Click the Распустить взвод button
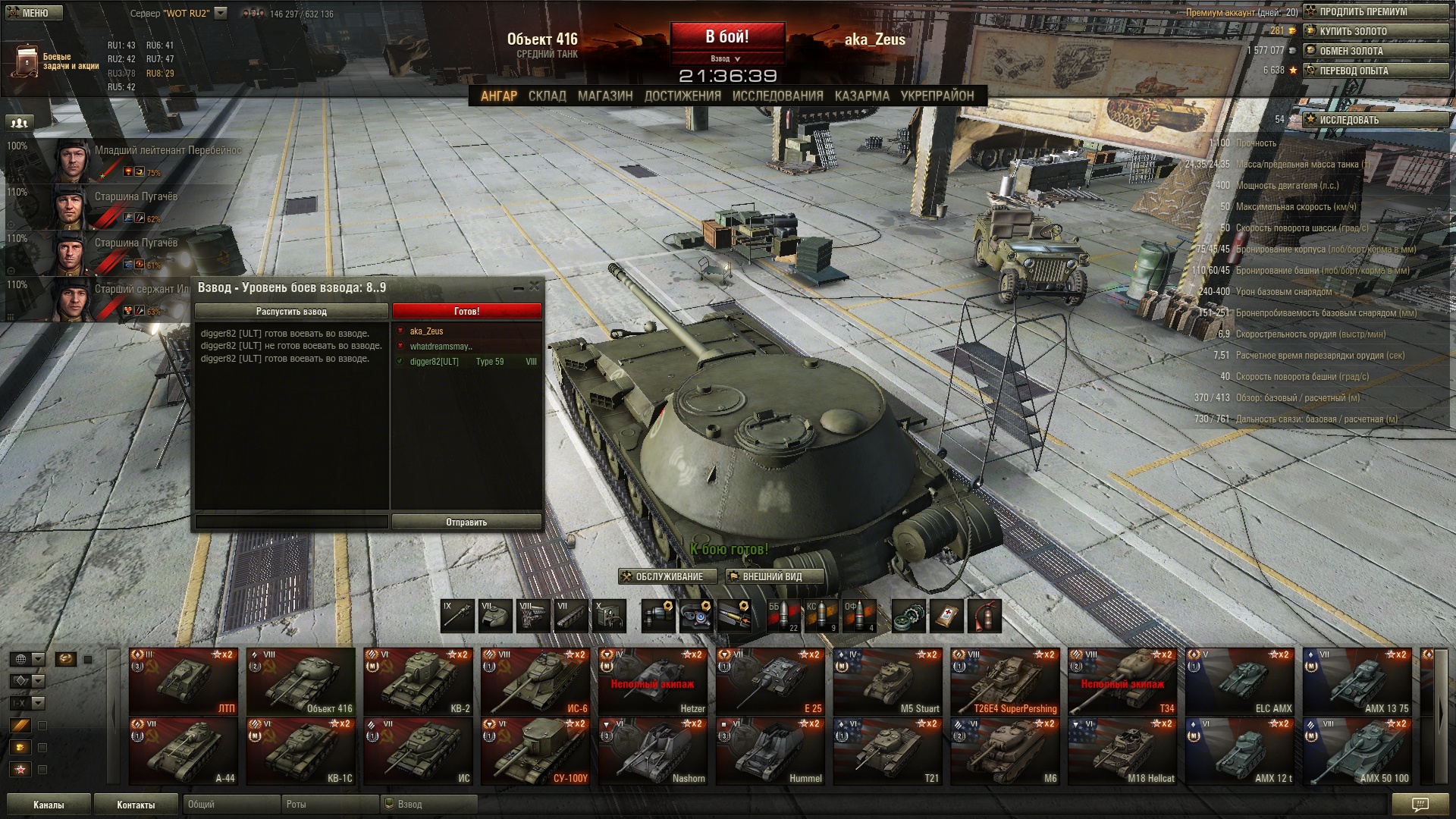 click(291, 312)
